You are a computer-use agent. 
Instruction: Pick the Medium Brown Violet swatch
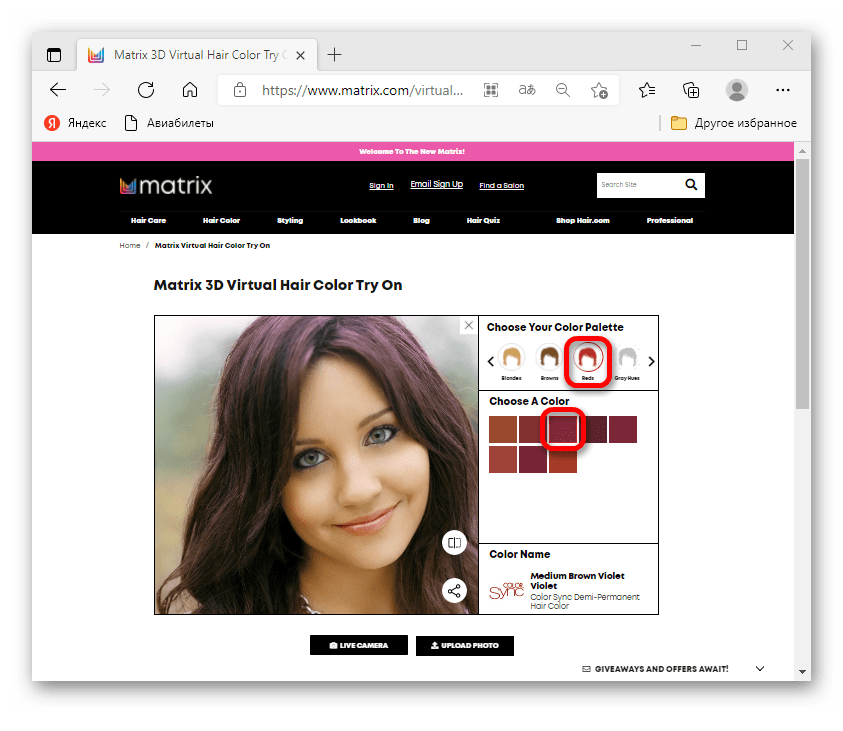point(563,429)
